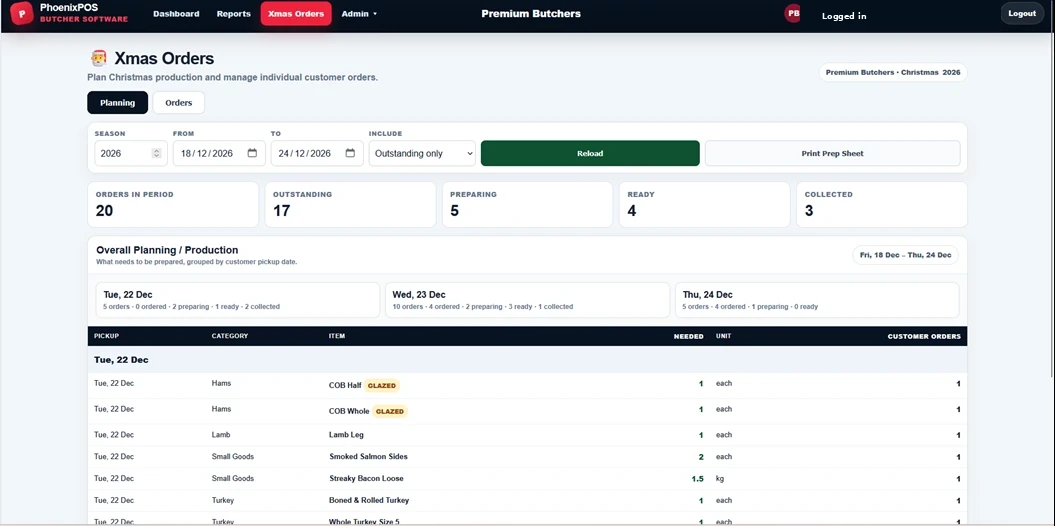Click the Premium Butchers Christmas 2026 badge
1055x526 pixels.
point(893,72)
